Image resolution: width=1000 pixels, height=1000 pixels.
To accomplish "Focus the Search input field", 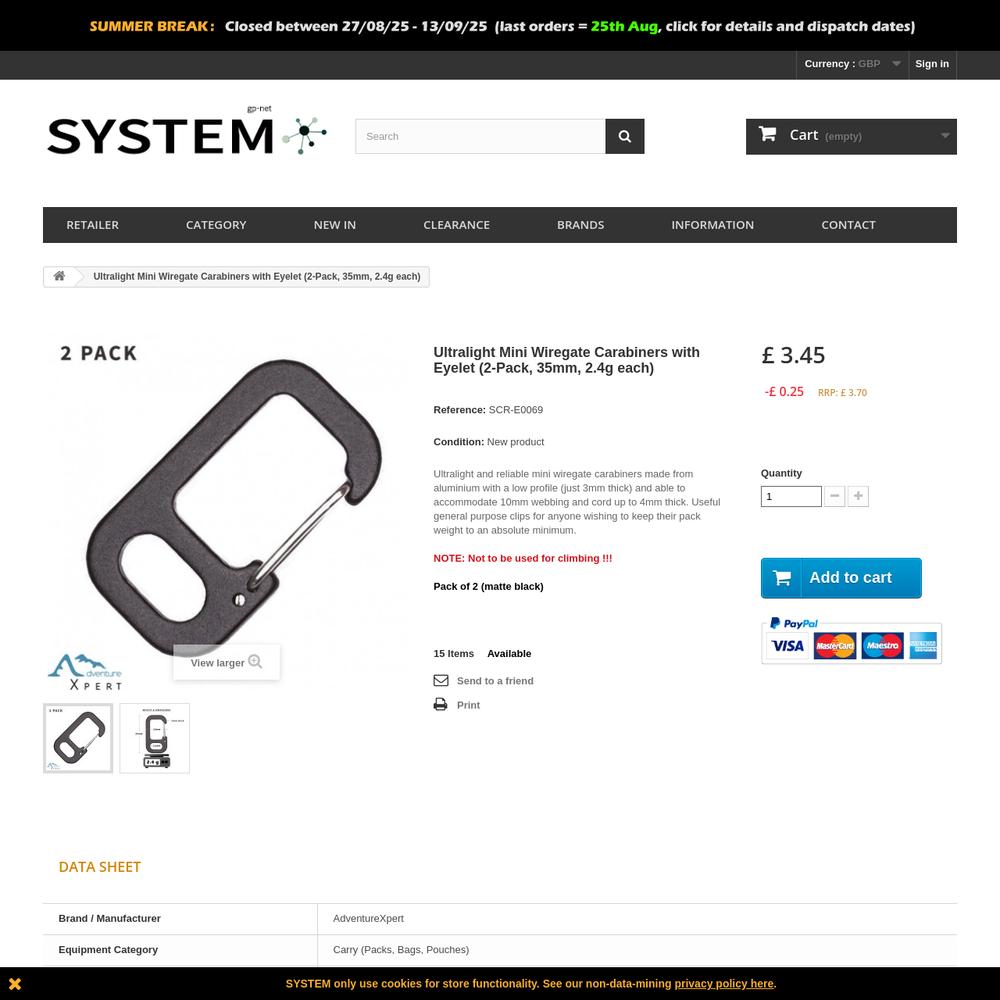I will point(480,136).
